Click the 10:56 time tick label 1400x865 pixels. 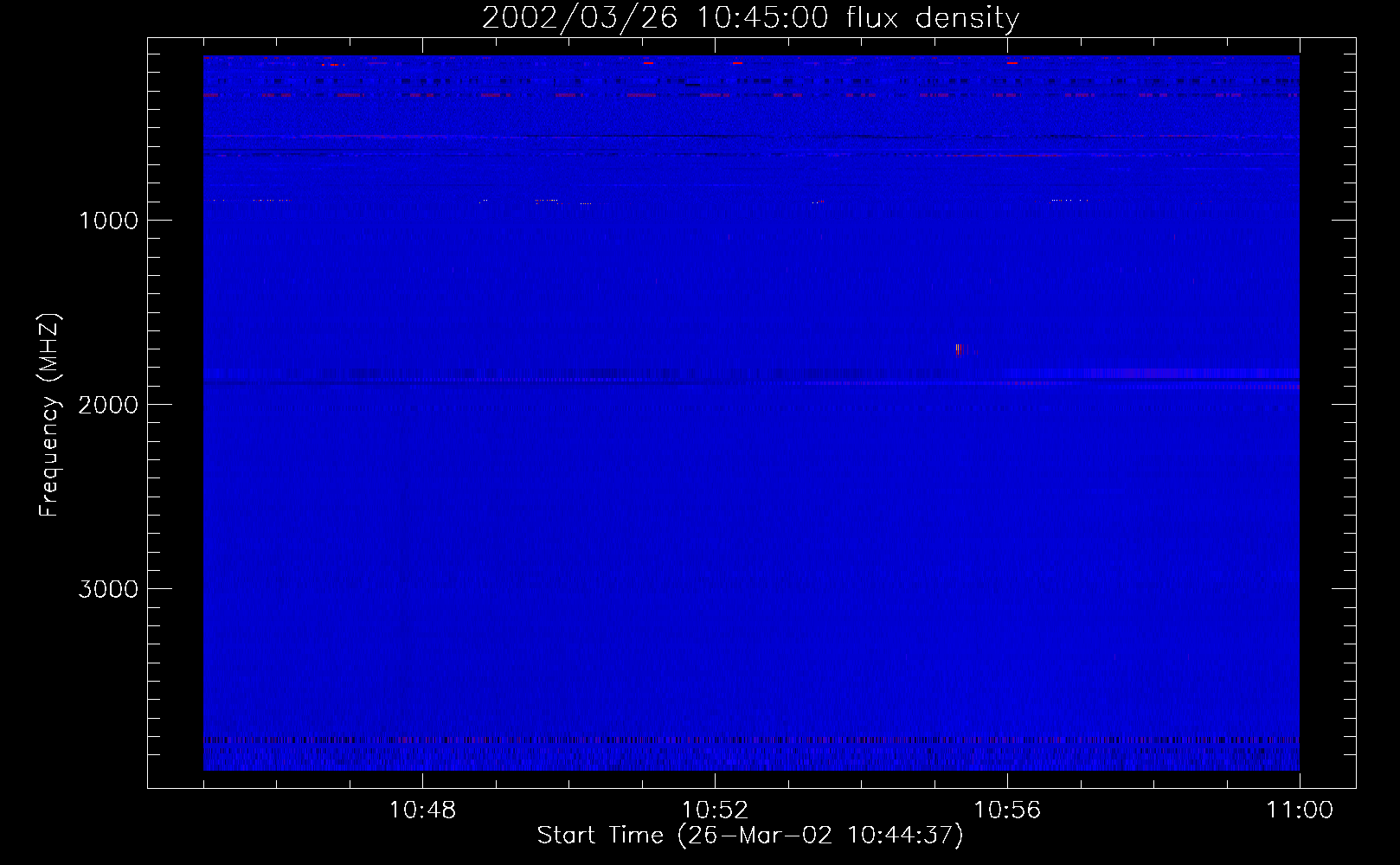1007,811
